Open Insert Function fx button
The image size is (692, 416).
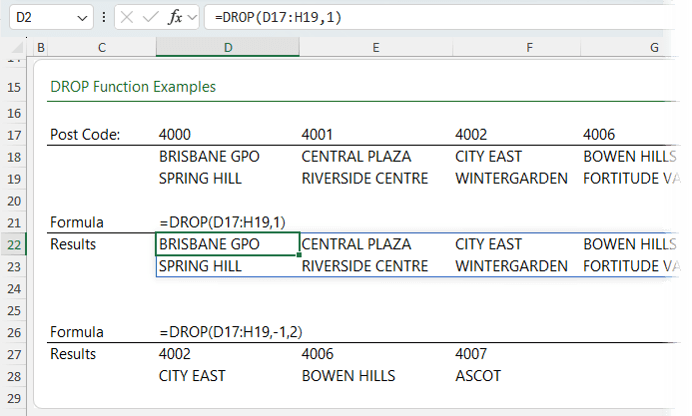tap(175, 18)
